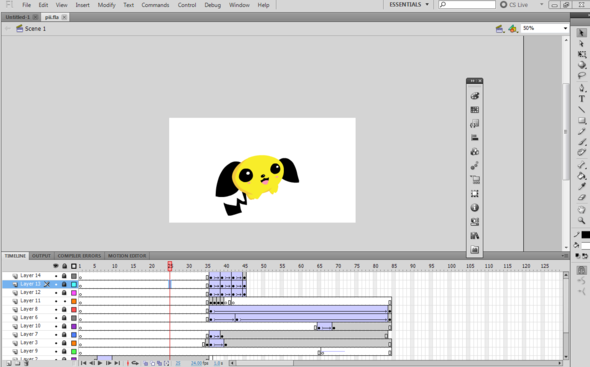Select the Zoom magnifier tool

pyautogui.click(x=581, y=221)
